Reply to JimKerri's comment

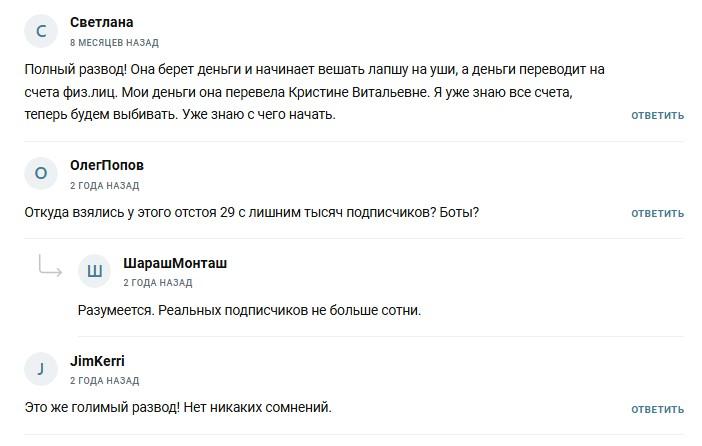pos(657,409)
